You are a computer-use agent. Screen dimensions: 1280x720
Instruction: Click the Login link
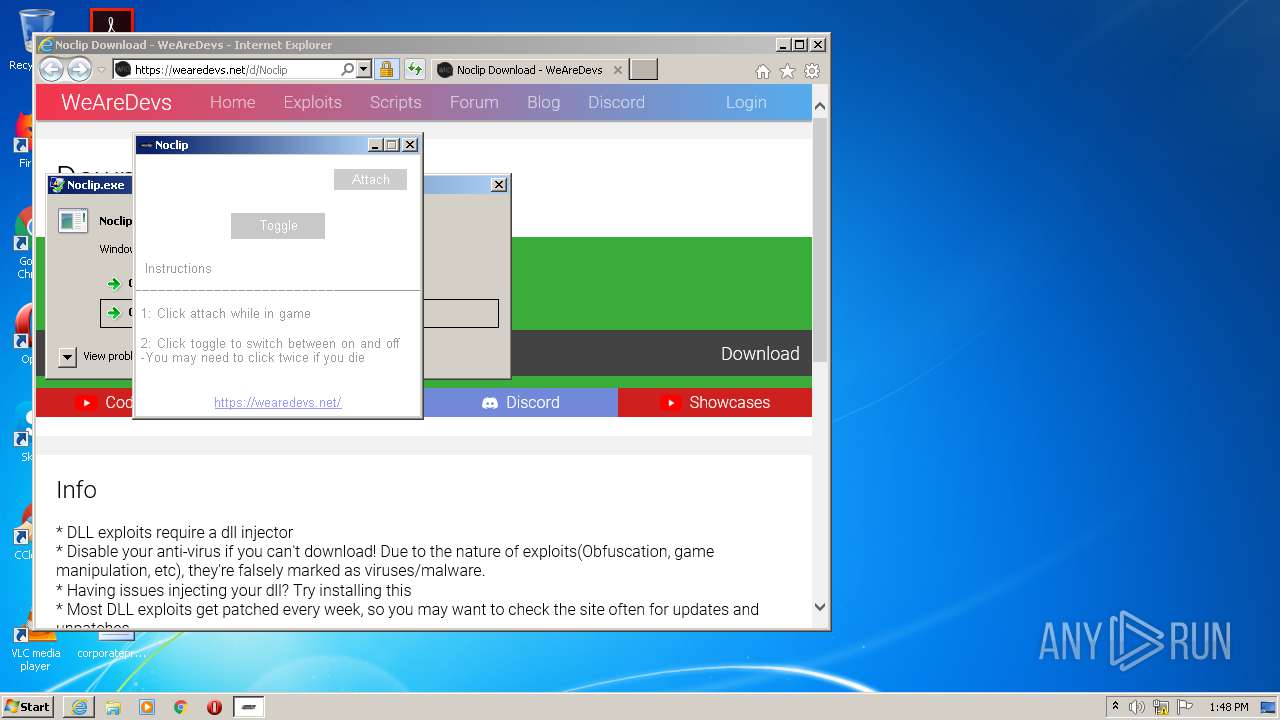[x=746, y=102]
